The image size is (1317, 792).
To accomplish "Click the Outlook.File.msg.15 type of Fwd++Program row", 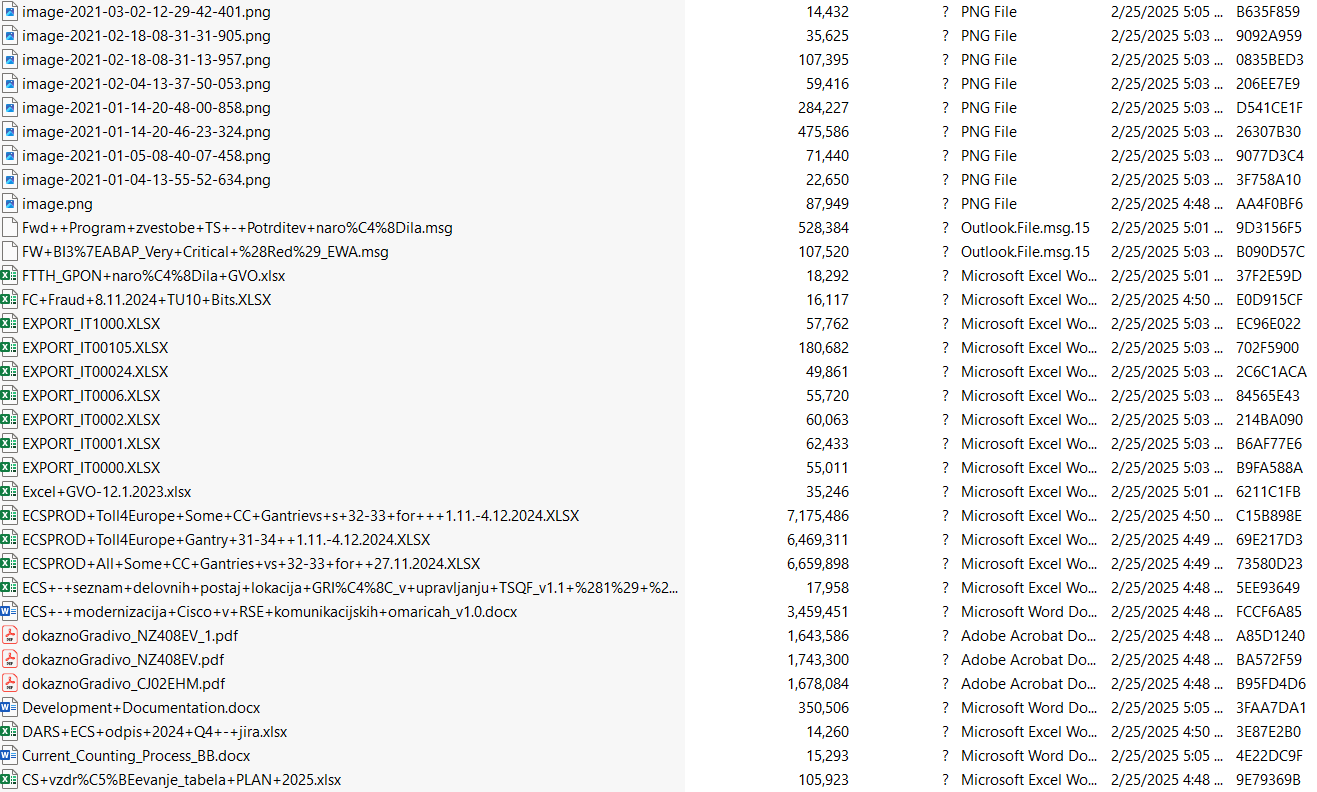I will coord(1026,228).
